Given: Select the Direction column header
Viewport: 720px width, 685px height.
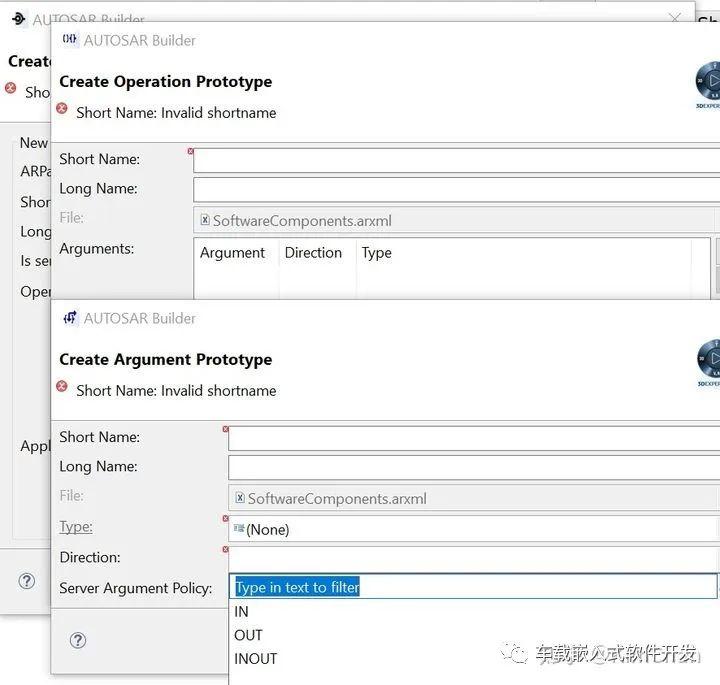Looking at the screenshot, I should point(313,253).
